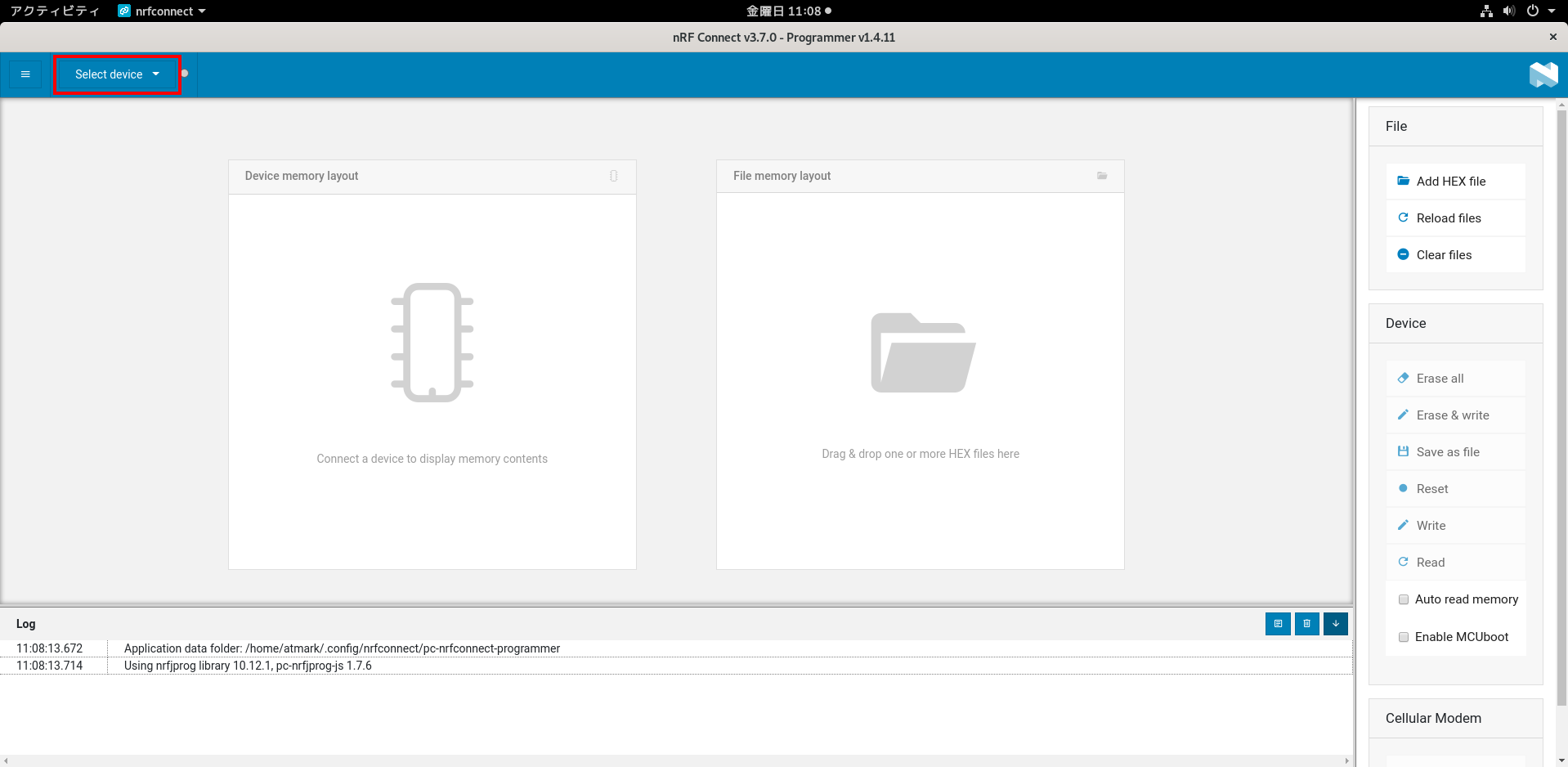This screenshot has height=767, width=1568.
Task: Click the dot icon beside Reset
Action: pos(1403,488)
